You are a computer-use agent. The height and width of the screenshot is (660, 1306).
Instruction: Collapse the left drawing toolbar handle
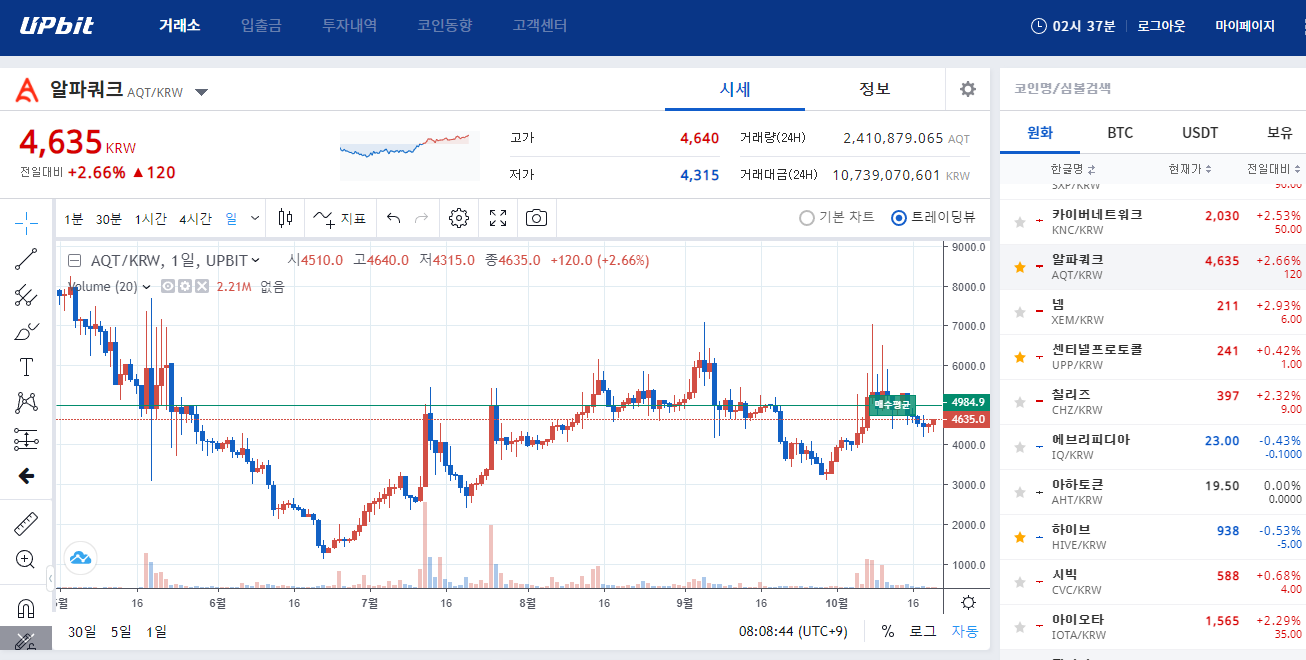(x=50, y=577)
